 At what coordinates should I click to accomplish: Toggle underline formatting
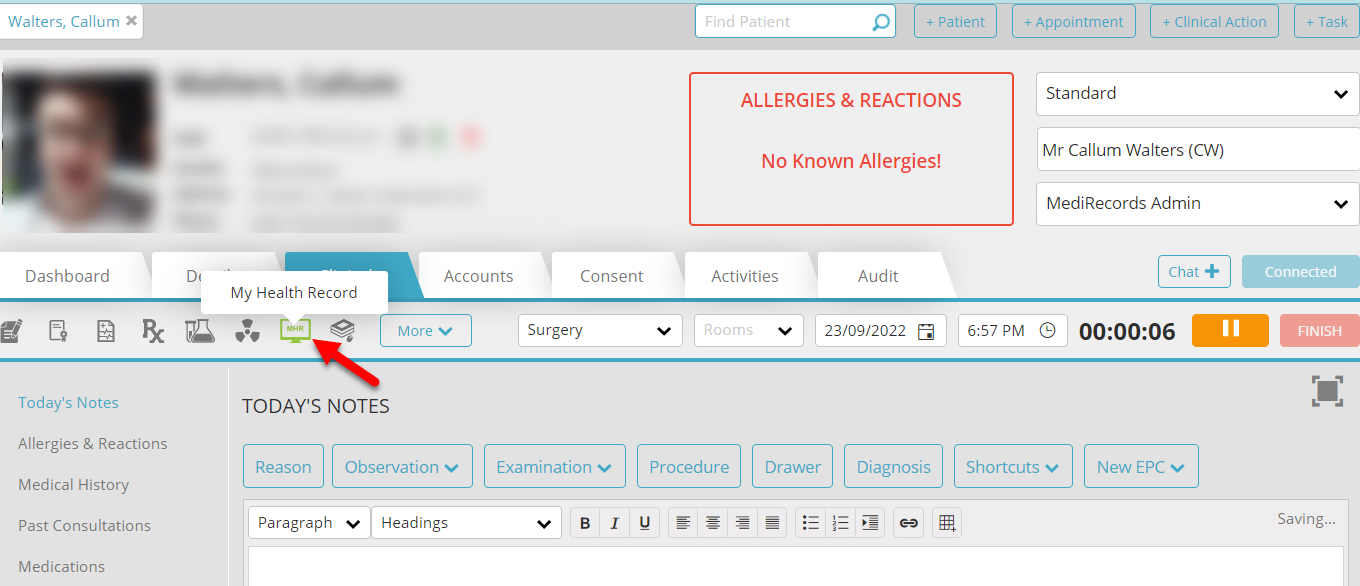click(644, 522)
